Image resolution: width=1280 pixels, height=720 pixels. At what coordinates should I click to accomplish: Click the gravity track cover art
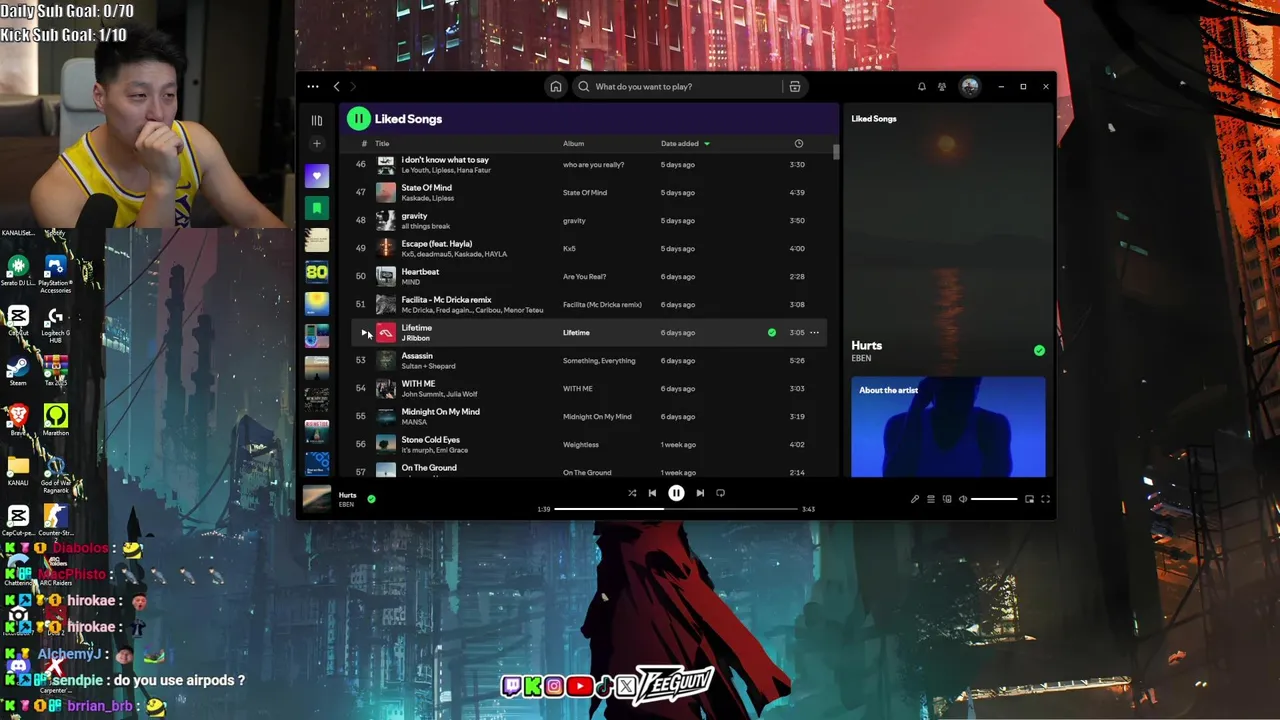click(x=385, y=220)
